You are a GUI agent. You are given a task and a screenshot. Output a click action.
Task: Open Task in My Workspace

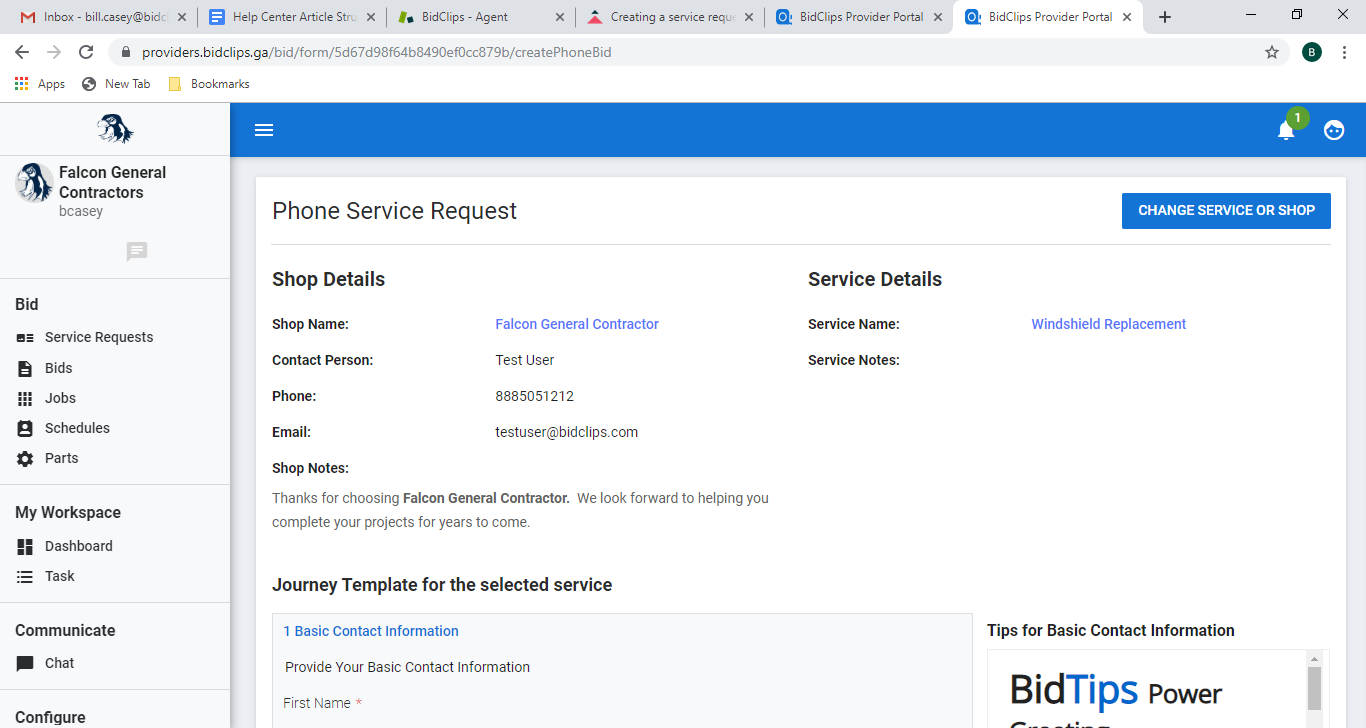tap(60, 576)
